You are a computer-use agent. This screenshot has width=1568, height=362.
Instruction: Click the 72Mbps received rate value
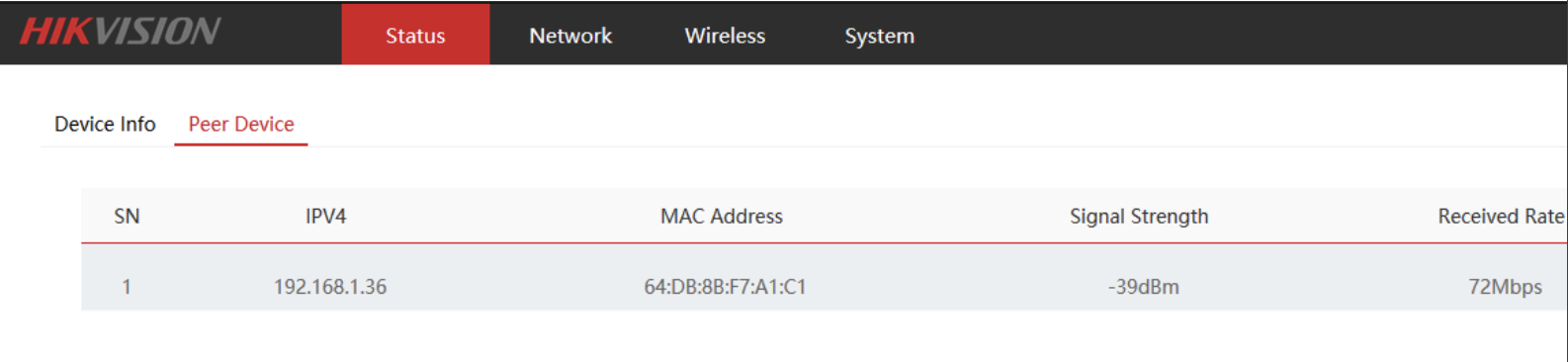click(1505, 287)
